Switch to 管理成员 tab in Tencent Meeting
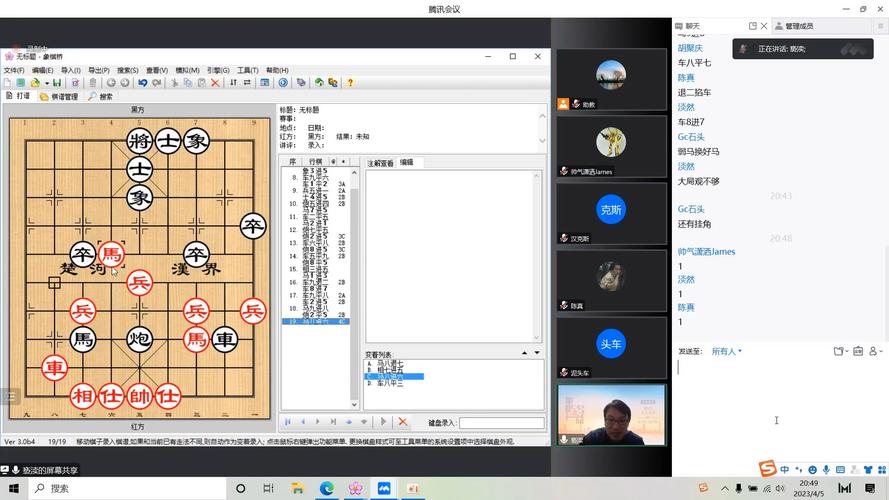This screenshot has height=500, width=889. [x=794, y=26]
